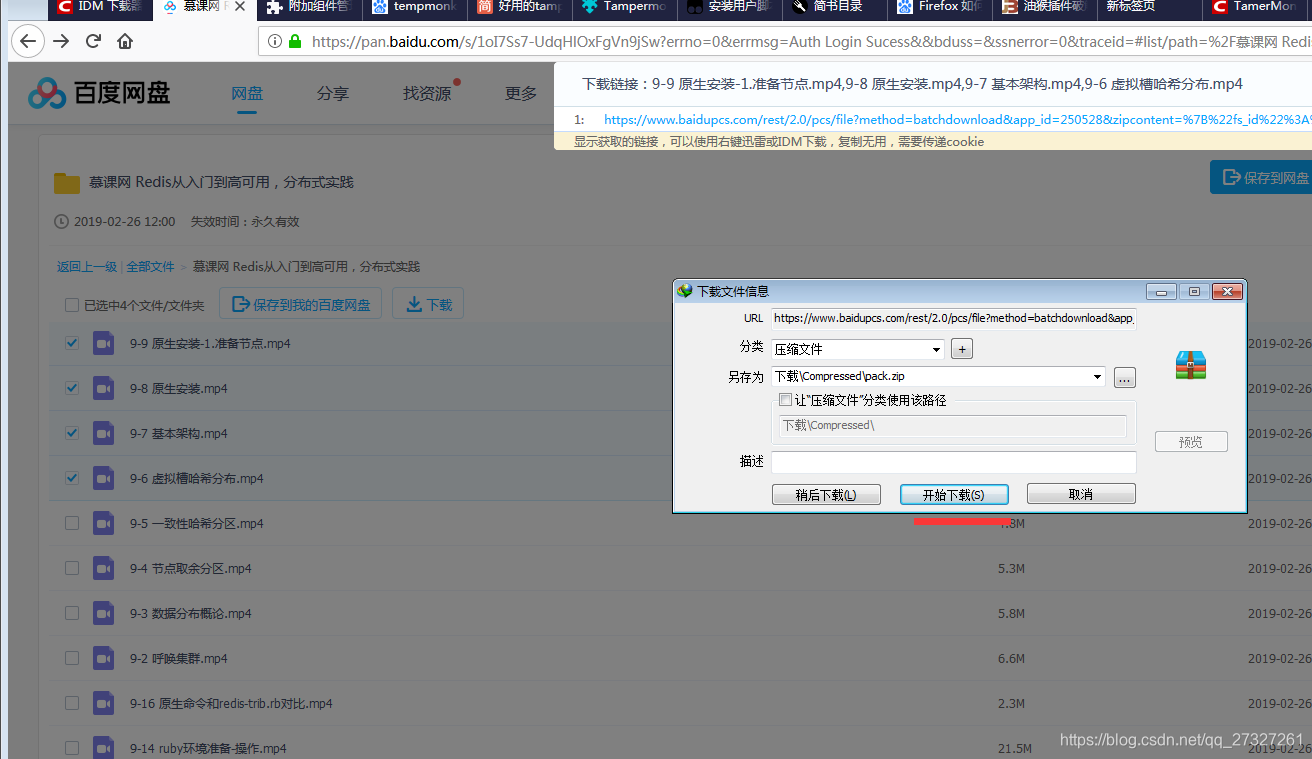
Task: Click video file icon for 9-14 ruby环境准备-操作.mp4
Action: 104,748
